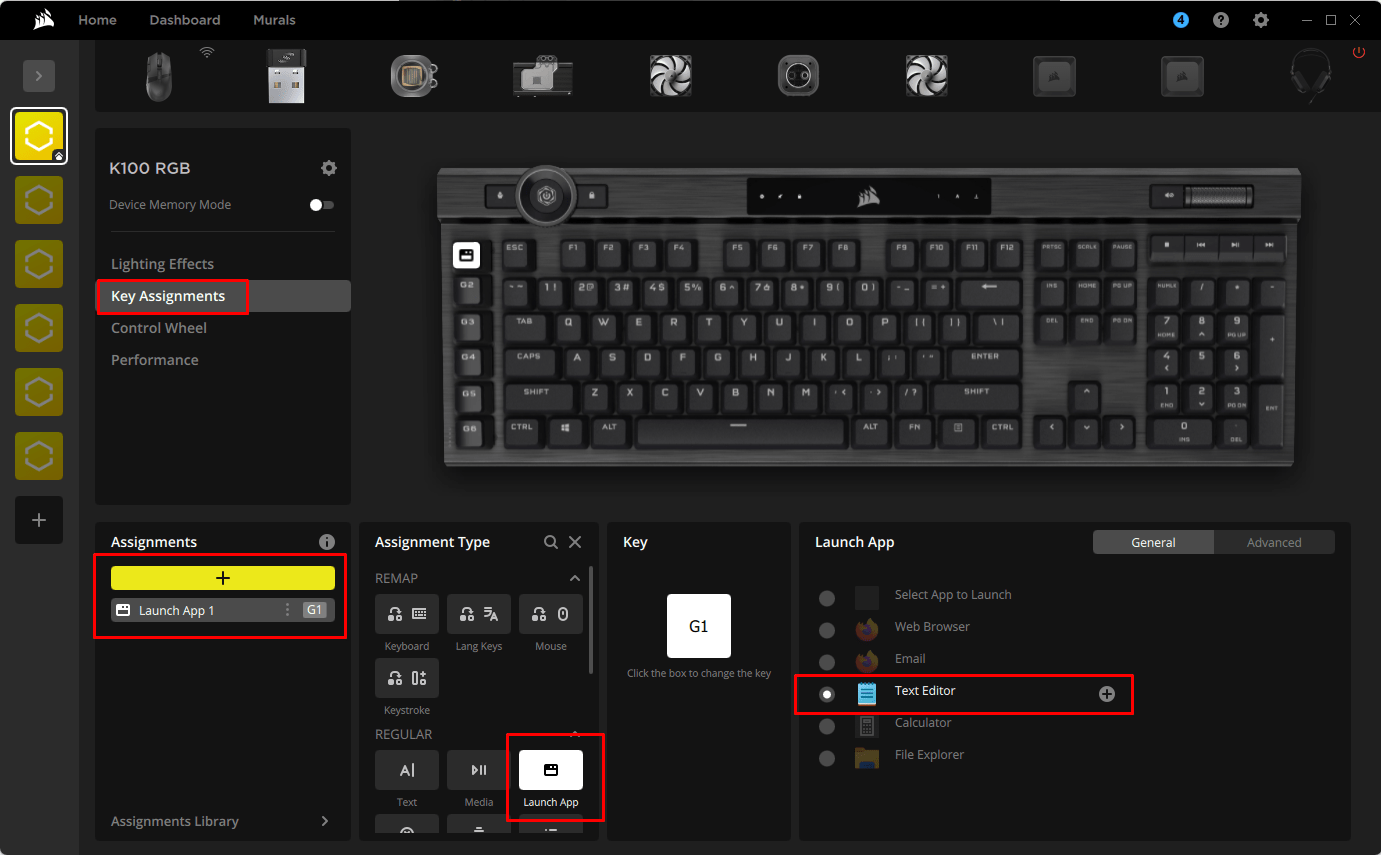Viewport: 1381px width, 855px height.
Task: Select the headset device in the device bar
Action: [x=1310, y=75]
